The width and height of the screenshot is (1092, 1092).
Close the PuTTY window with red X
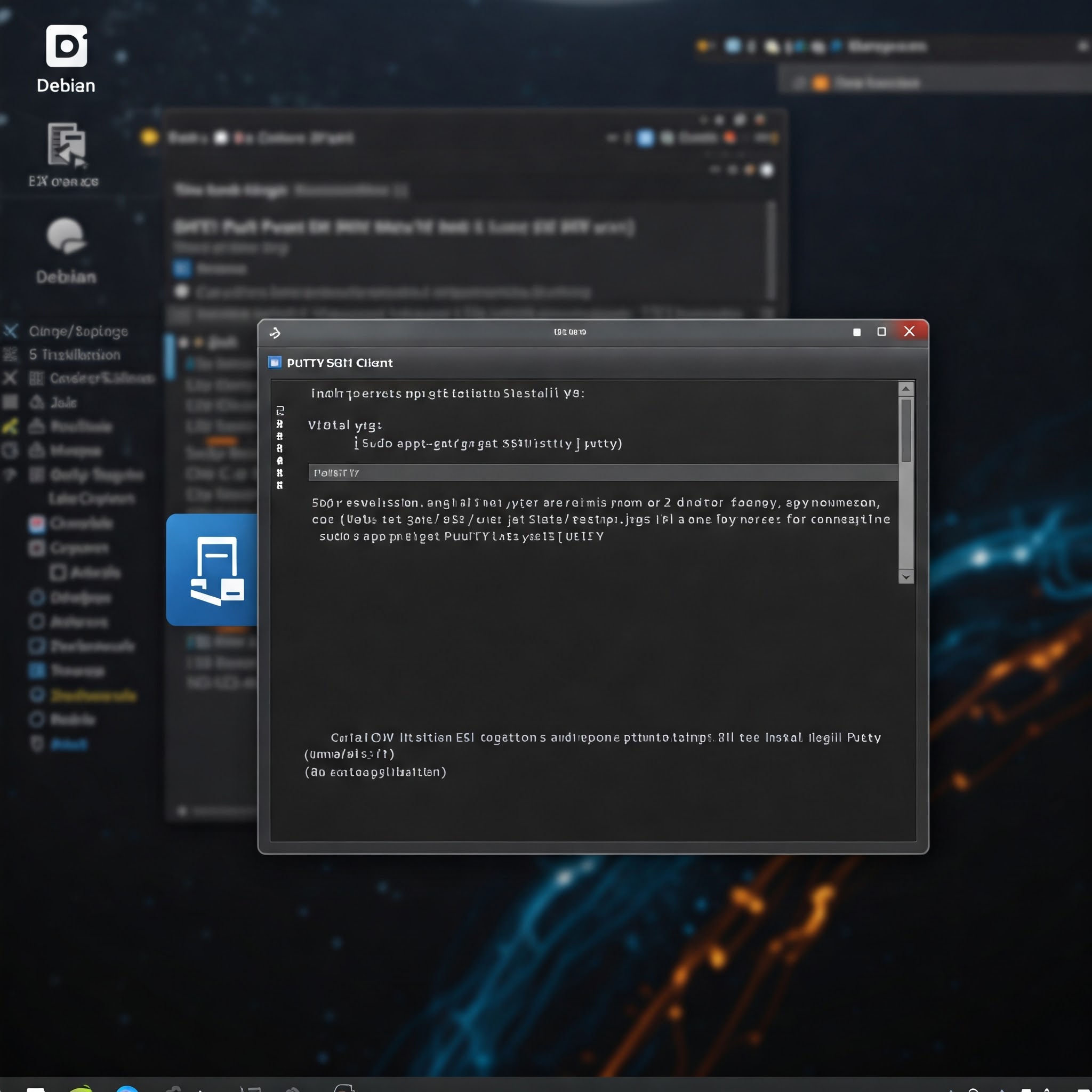(x=910, y=331)
